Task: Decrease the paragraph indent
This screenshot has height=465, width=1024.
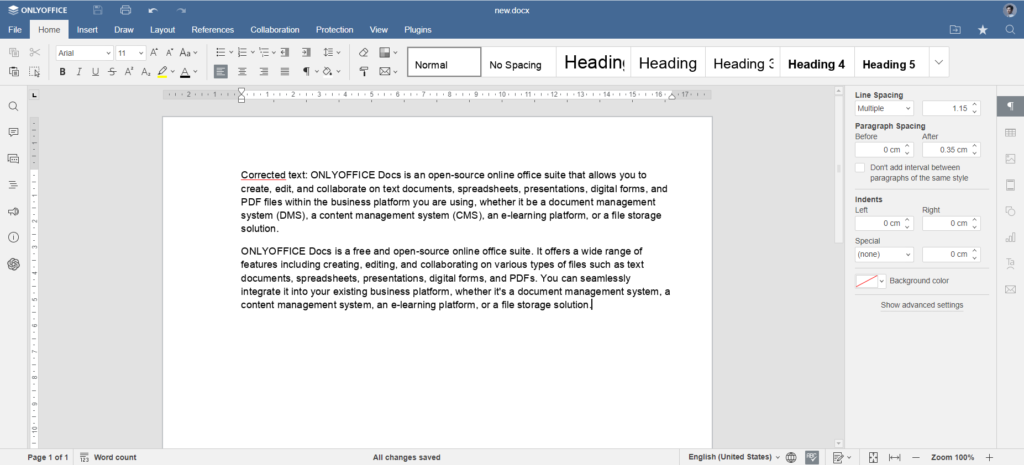Action: click(x=284, y=52)
